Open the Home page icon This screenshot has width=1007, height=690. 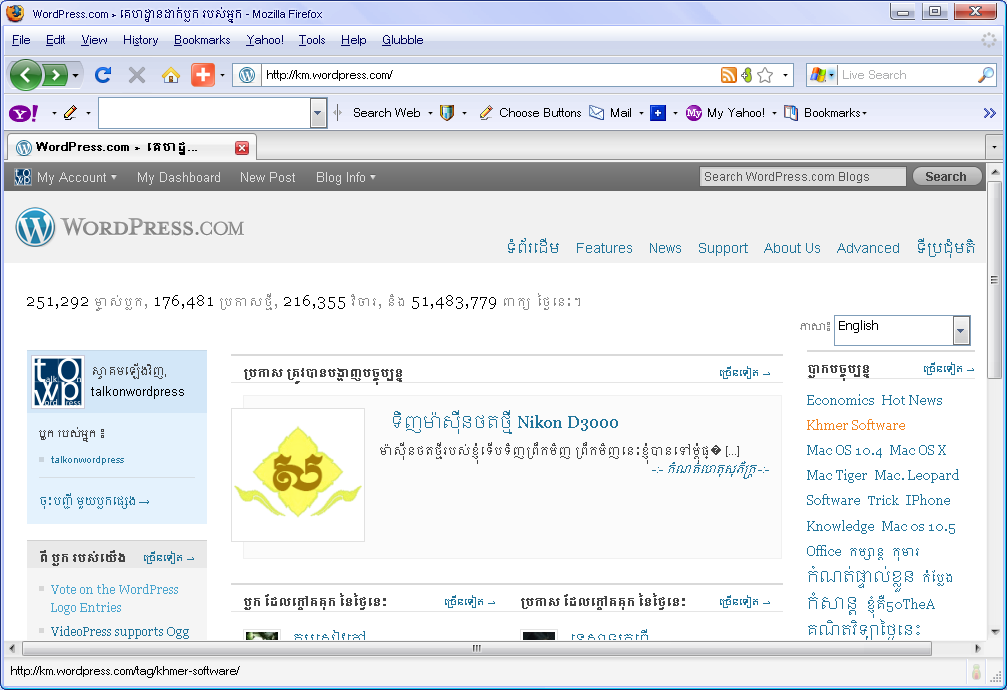pos(170,75)
